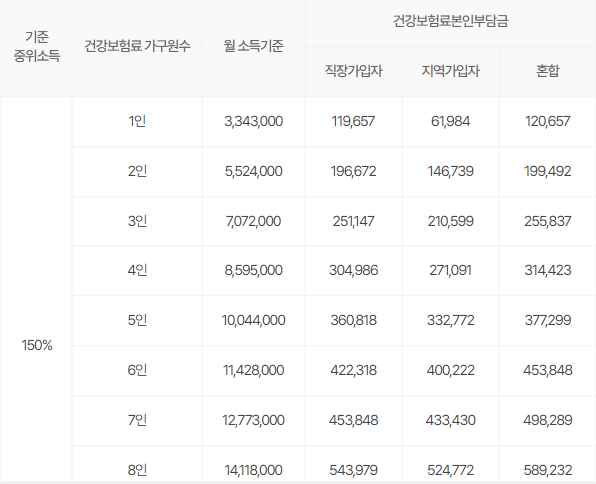This screenshot has width=596, height=484.
Task: Click the 8인 household row label
Action: point(137,470)
